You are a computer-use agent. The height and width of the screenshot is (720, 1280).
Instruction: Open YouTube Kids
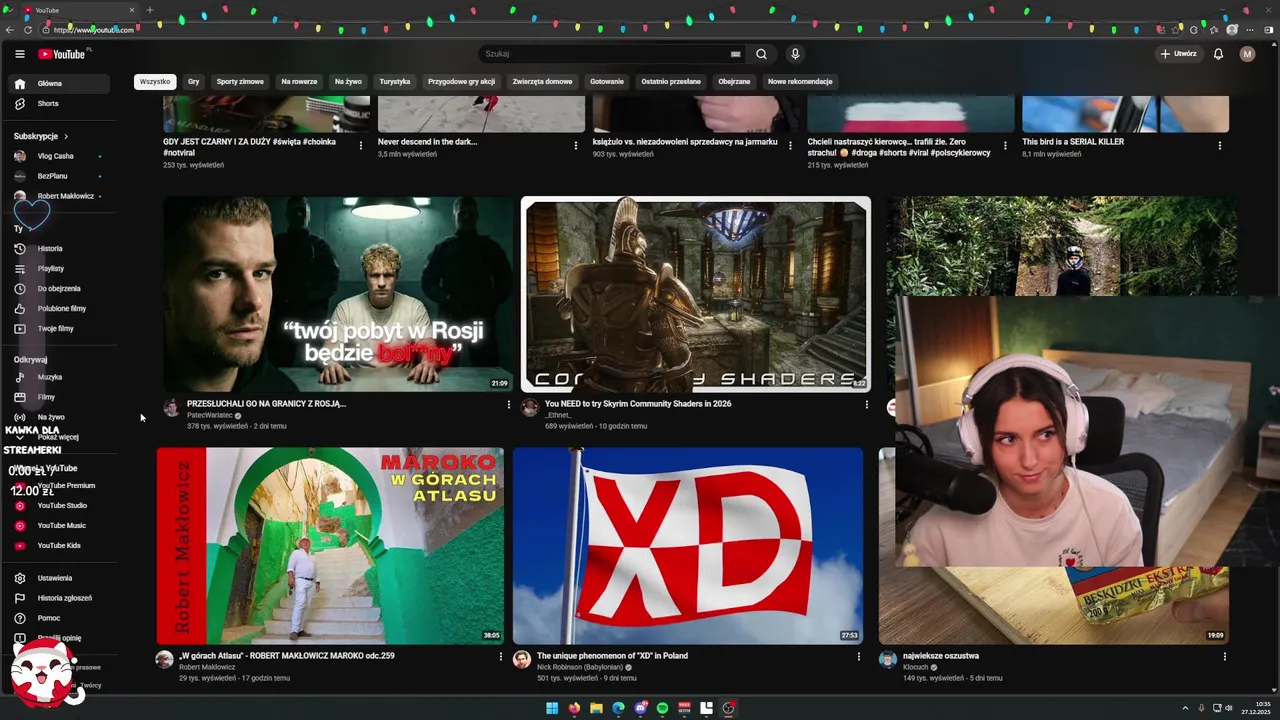60,546
